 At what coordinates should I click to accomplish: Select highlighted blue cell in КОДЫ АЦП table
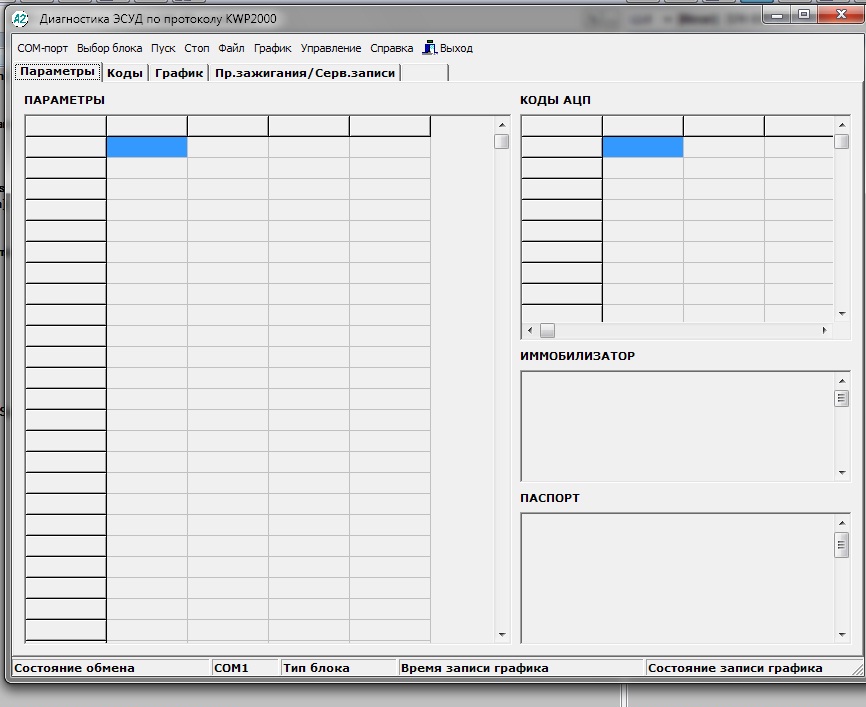point(642,147)
